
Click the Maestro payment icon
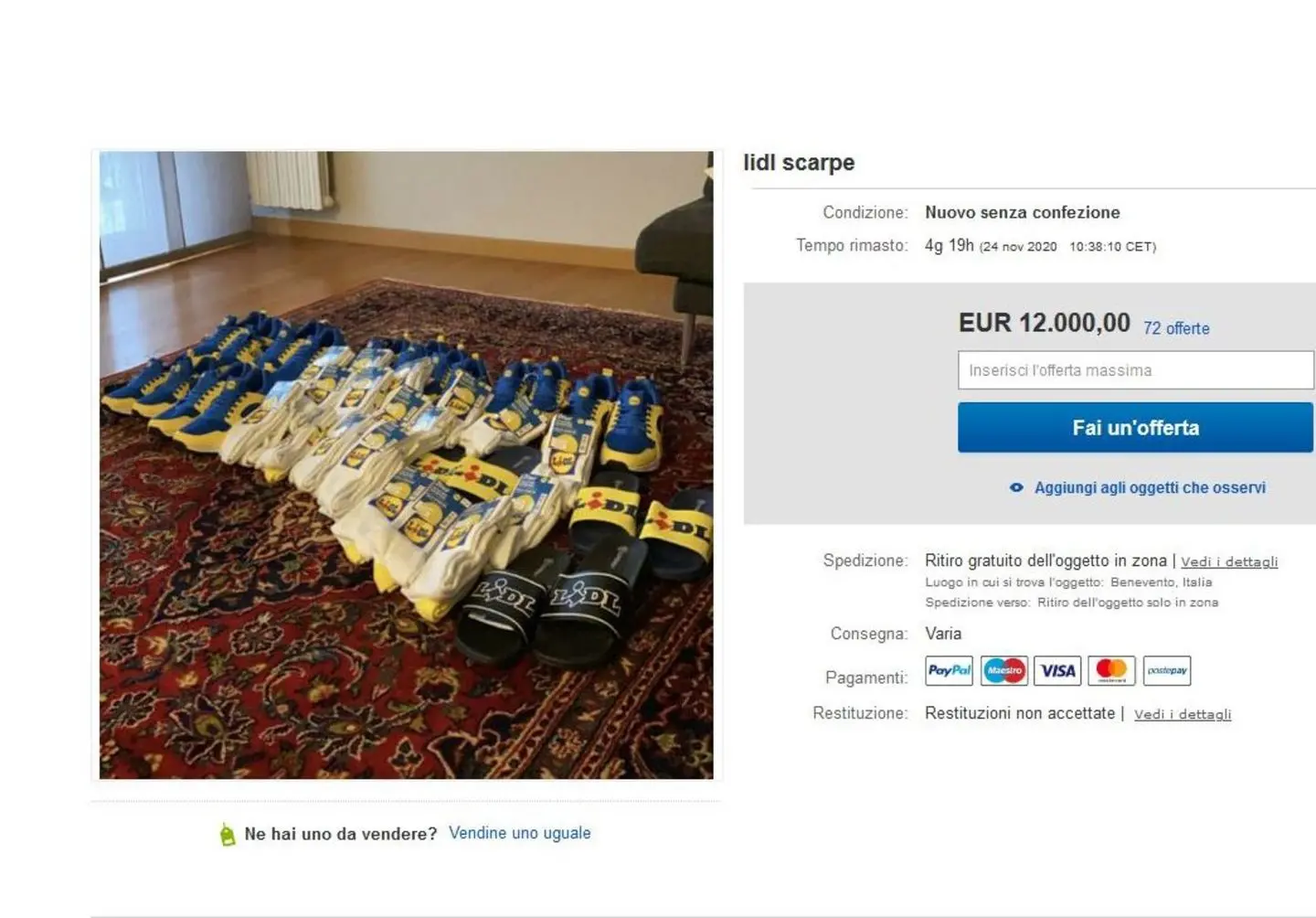[x=1004, y=671]
